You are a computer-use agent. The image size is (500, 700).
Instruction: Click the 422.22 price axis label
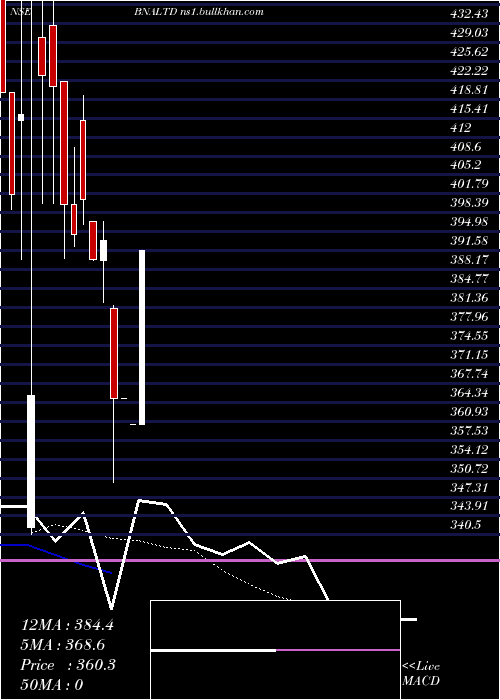click(x=469, y=71)
